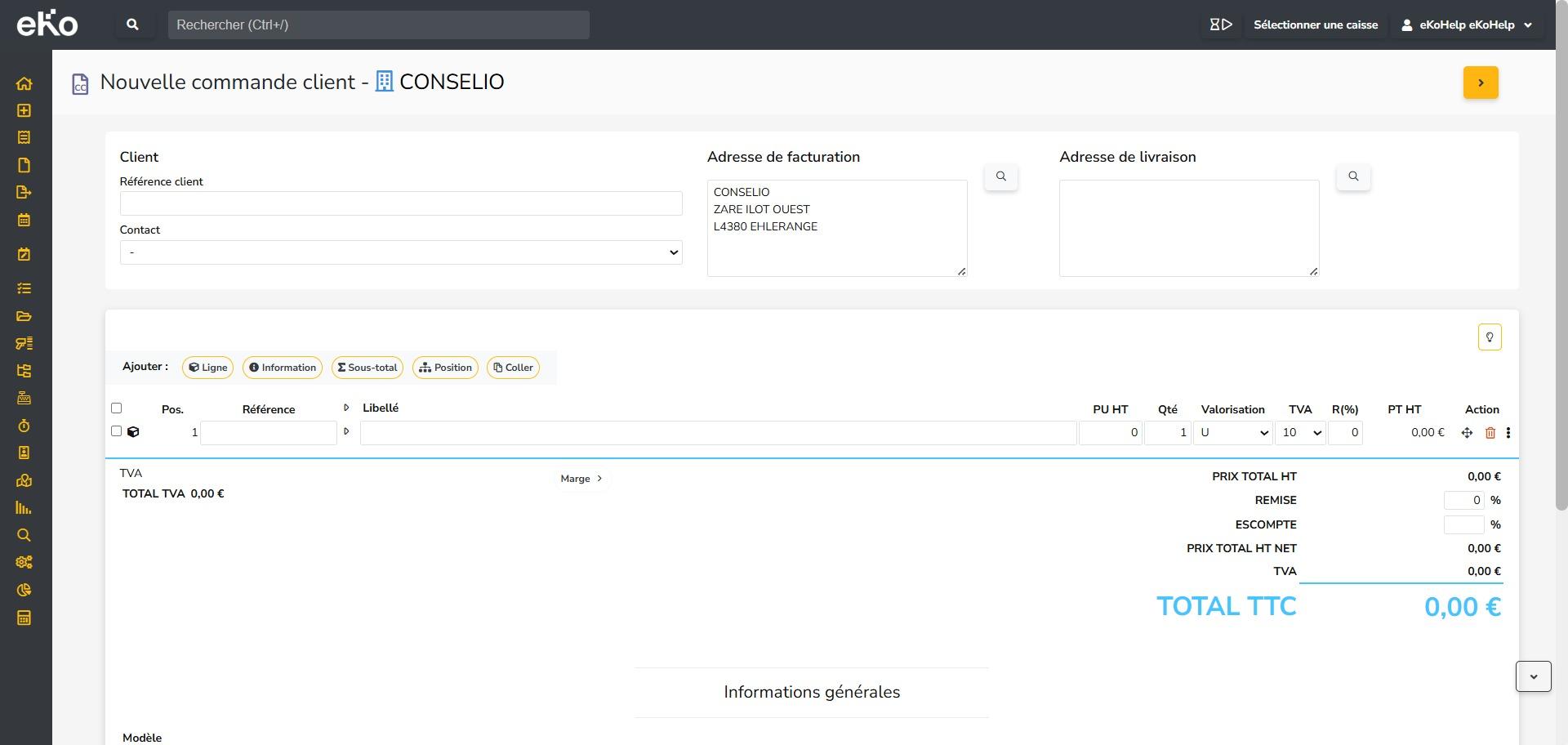Check the checkbox for line position 1
This screenshot has width=1568, height=745.
click(116, 431)
